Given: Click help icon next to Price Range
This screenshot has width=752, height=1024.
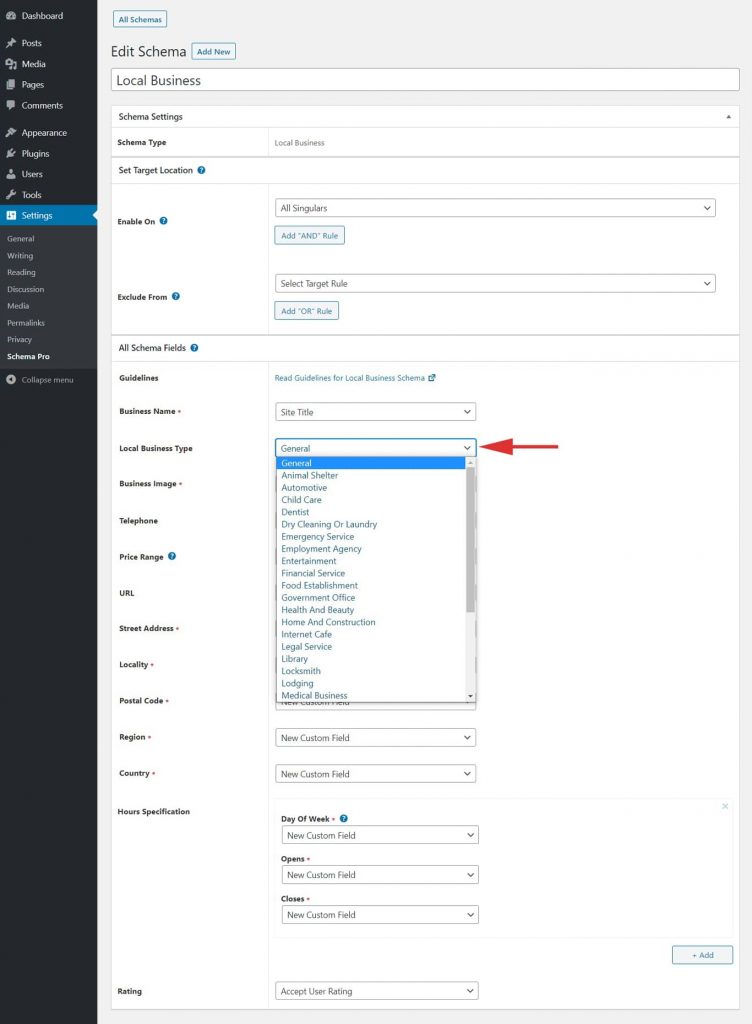Looking at the screenshot, I should (x=172, y=556).
